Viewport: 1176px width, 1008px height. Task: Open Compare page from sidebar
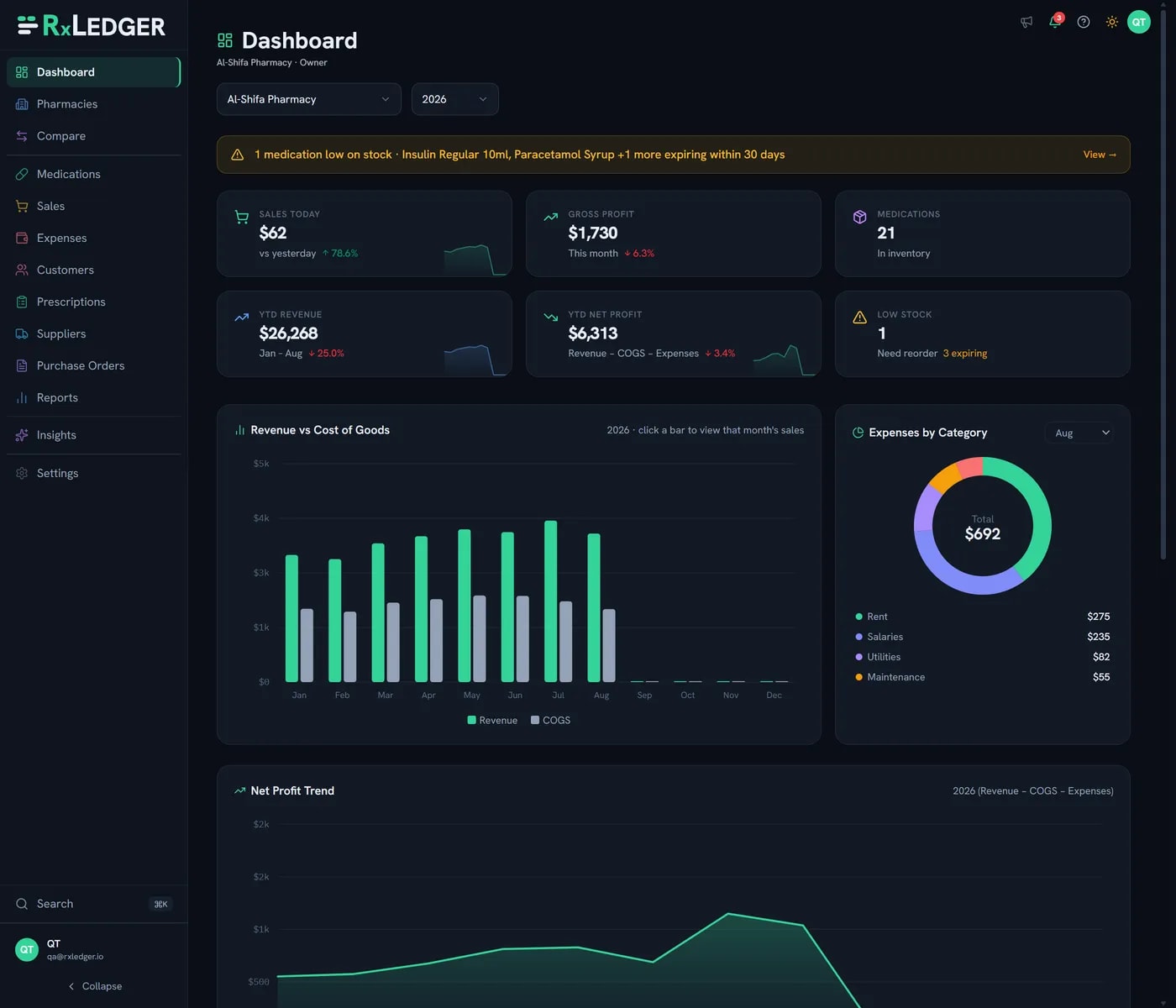tap(93, 136)
